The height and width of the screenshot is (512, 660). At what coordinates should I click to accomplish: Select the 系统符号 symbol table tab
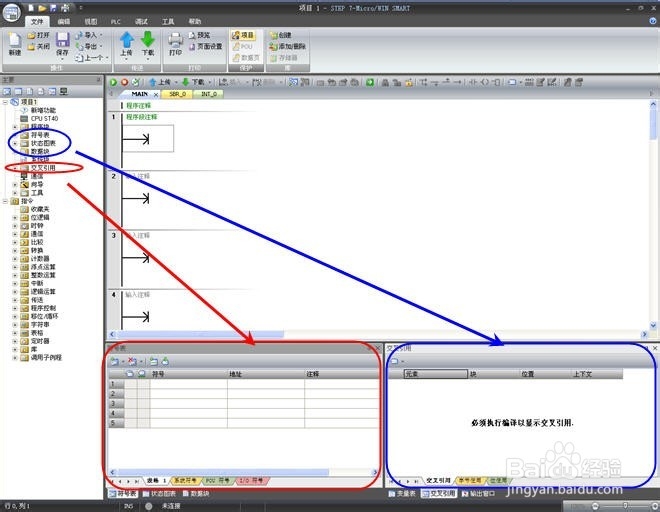click(185, 480)
